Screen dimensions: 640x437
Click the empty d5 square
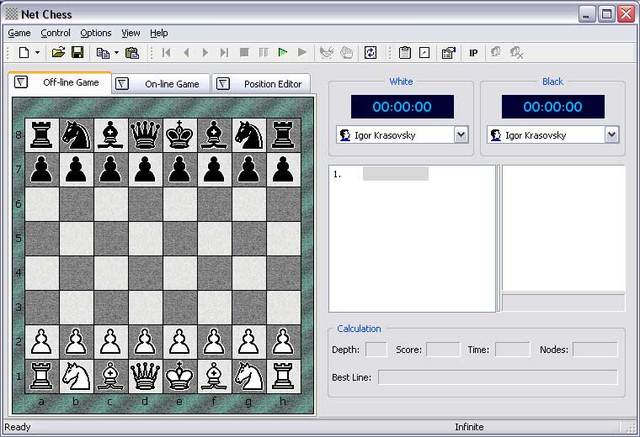coord(146,239)
